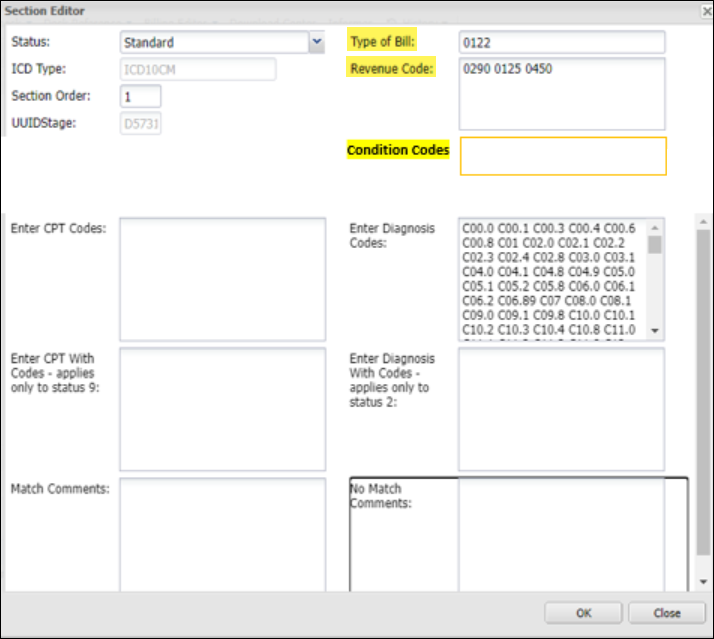Close the Section Editor dialog via X
Image resolution: width=714 pixels, height=639 pixels.
701,10
